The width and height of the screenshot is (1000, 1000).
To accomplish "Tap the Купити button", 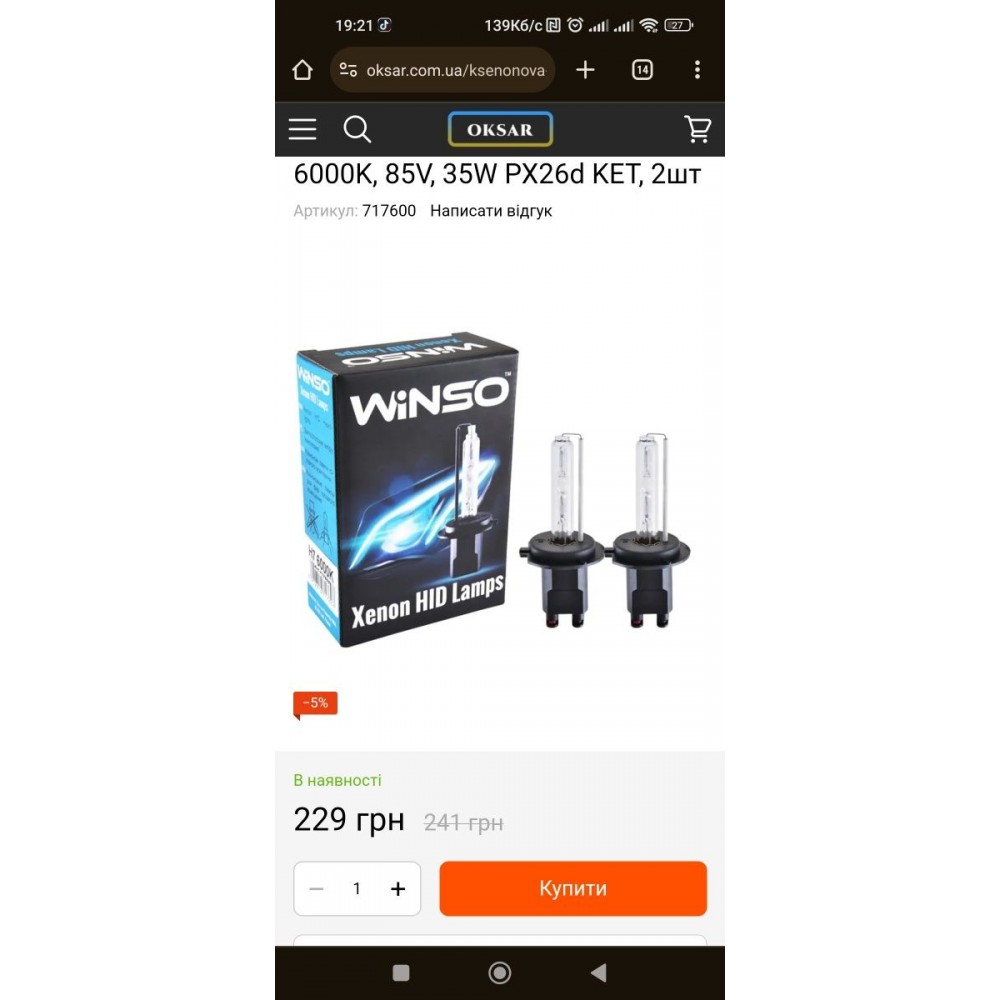I will click(573, 888).
